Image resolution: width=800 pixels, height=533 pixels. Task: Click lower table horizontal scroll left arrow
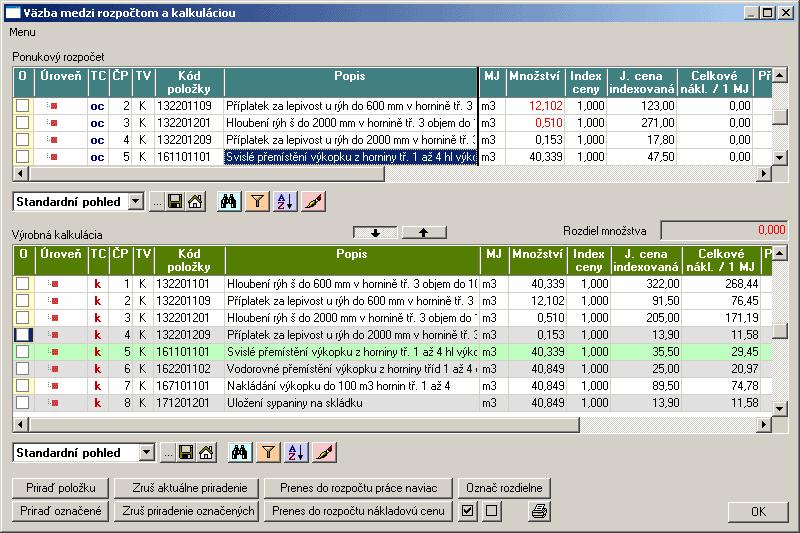coord(20,424)
